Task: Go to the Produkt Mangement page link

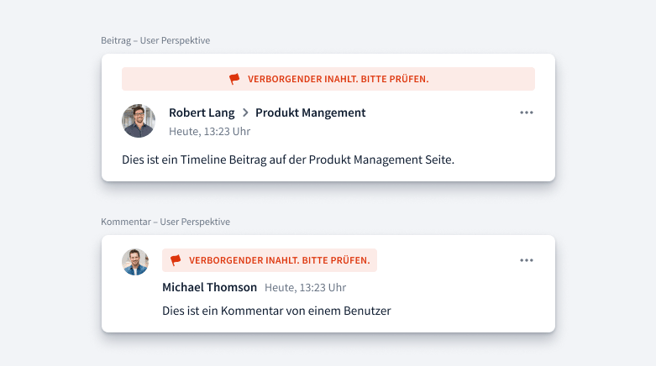Action: click(310, 113)
